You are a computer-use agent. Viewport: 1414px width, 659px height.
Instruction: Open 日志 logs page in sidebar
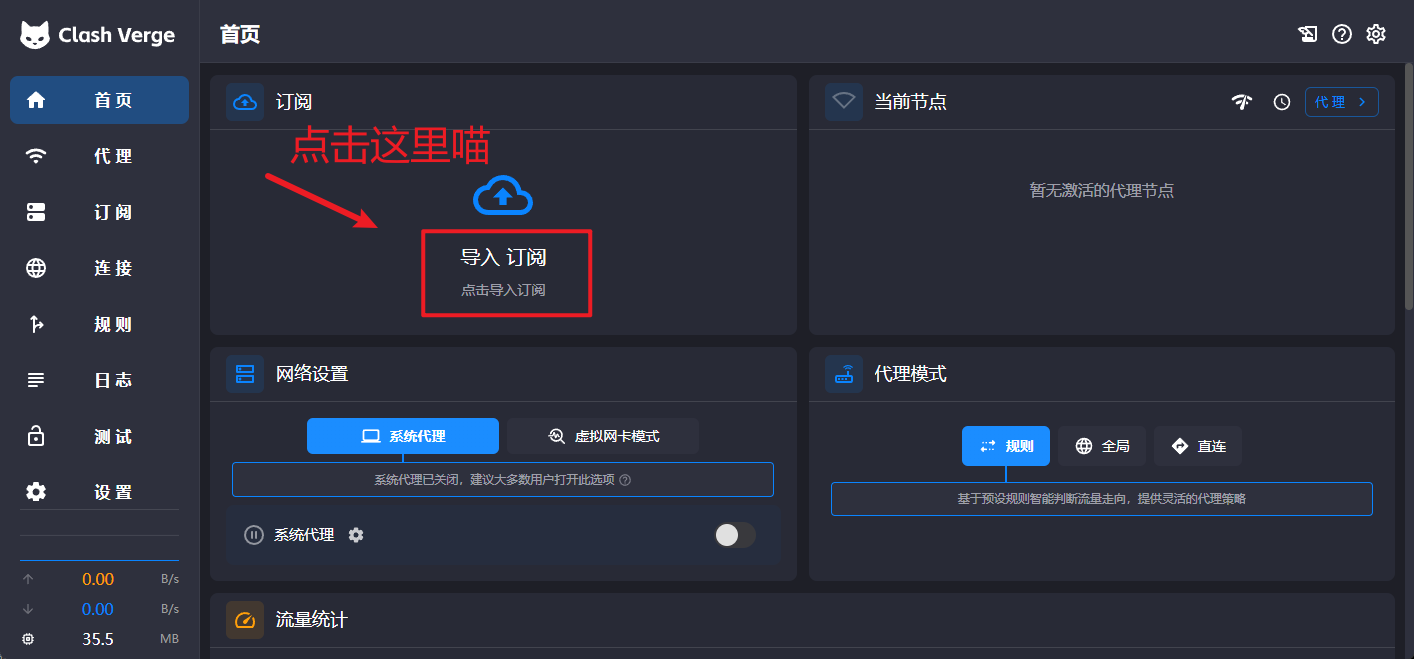pyautogui.click(x=99, y=380)
